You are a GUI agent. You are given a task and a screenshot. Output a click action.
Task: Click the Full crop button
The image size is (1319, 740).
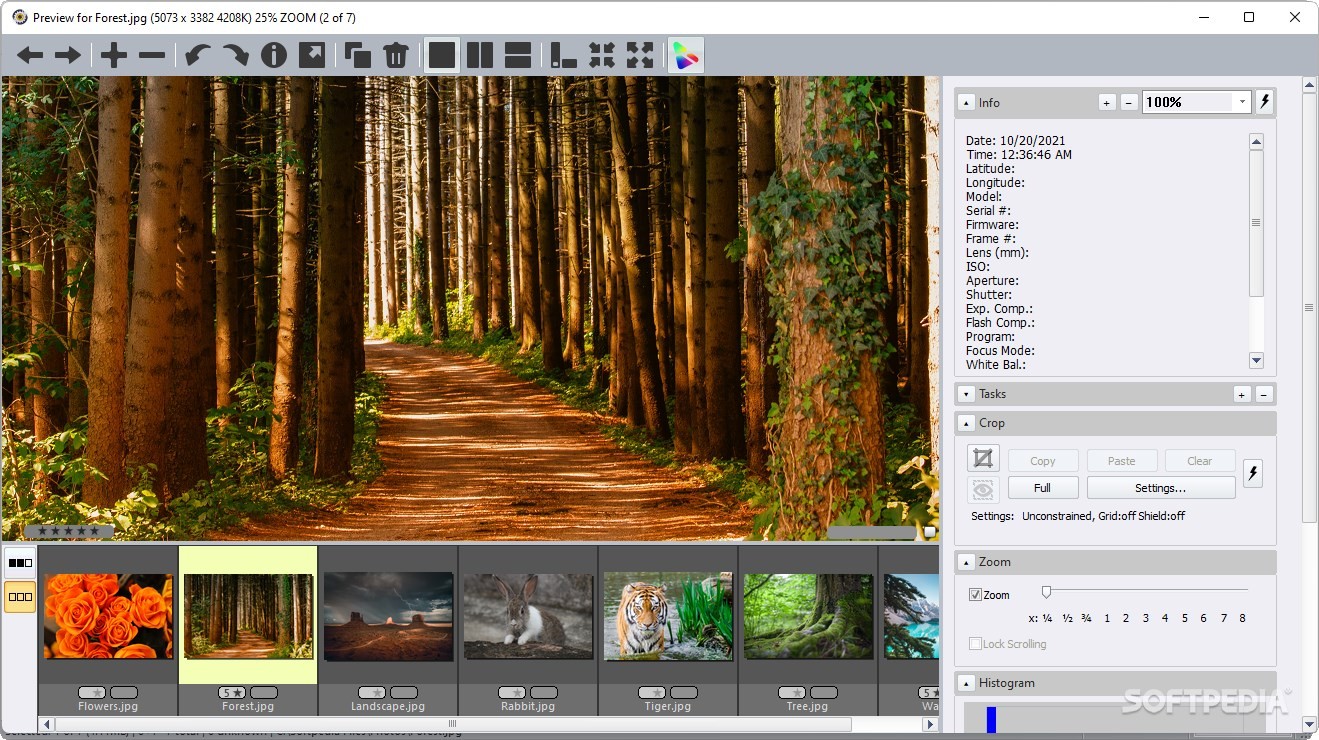1042,487
